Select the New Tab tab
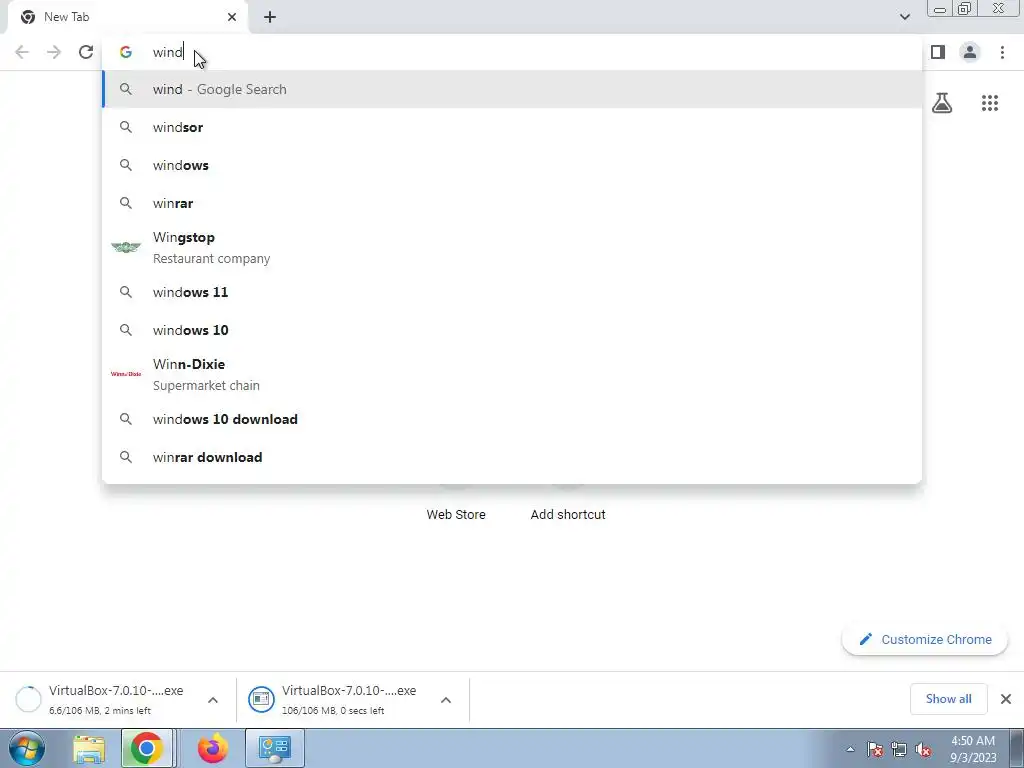This screenshot has width=1024, height=768. pyautogui.click(x=127, y=17)
